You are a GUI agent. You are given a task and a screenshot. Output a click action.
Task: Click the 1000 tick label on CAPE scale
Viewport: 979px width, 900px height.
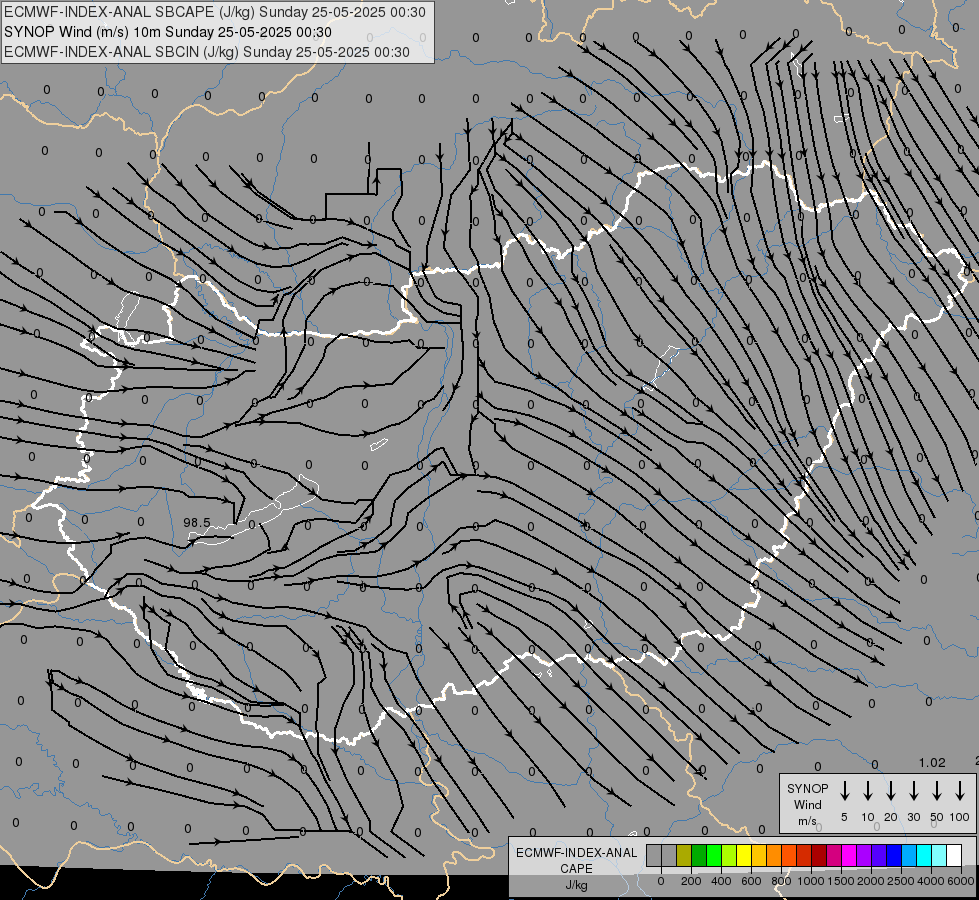coord(811,881)
